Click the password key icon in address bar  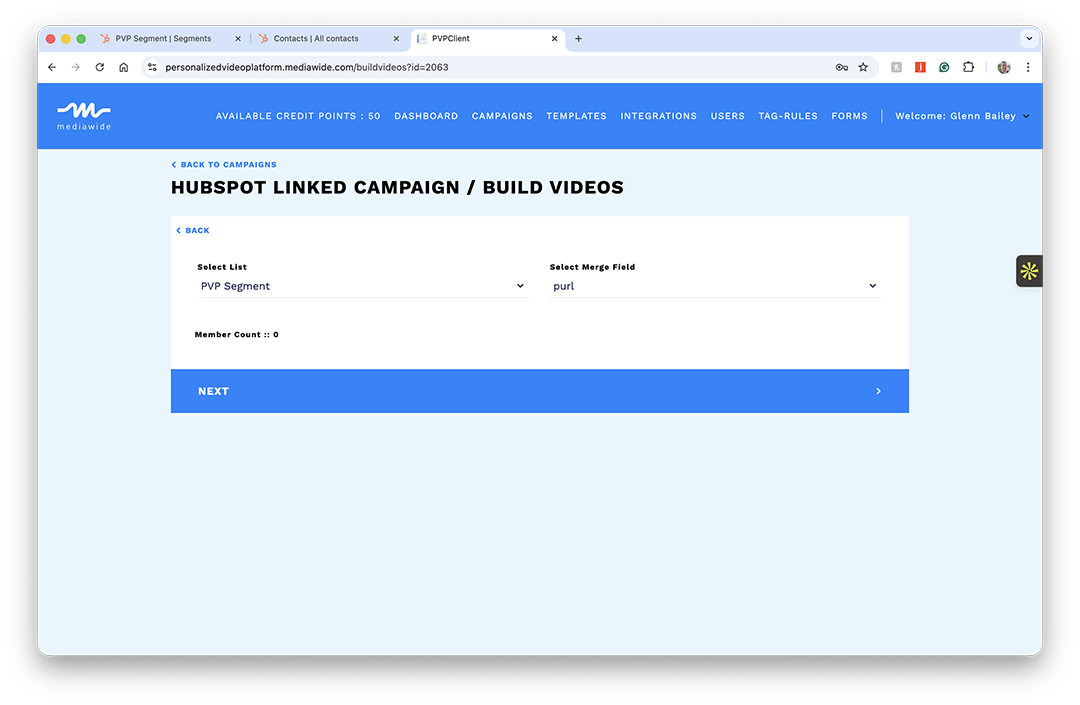(841, 67)
